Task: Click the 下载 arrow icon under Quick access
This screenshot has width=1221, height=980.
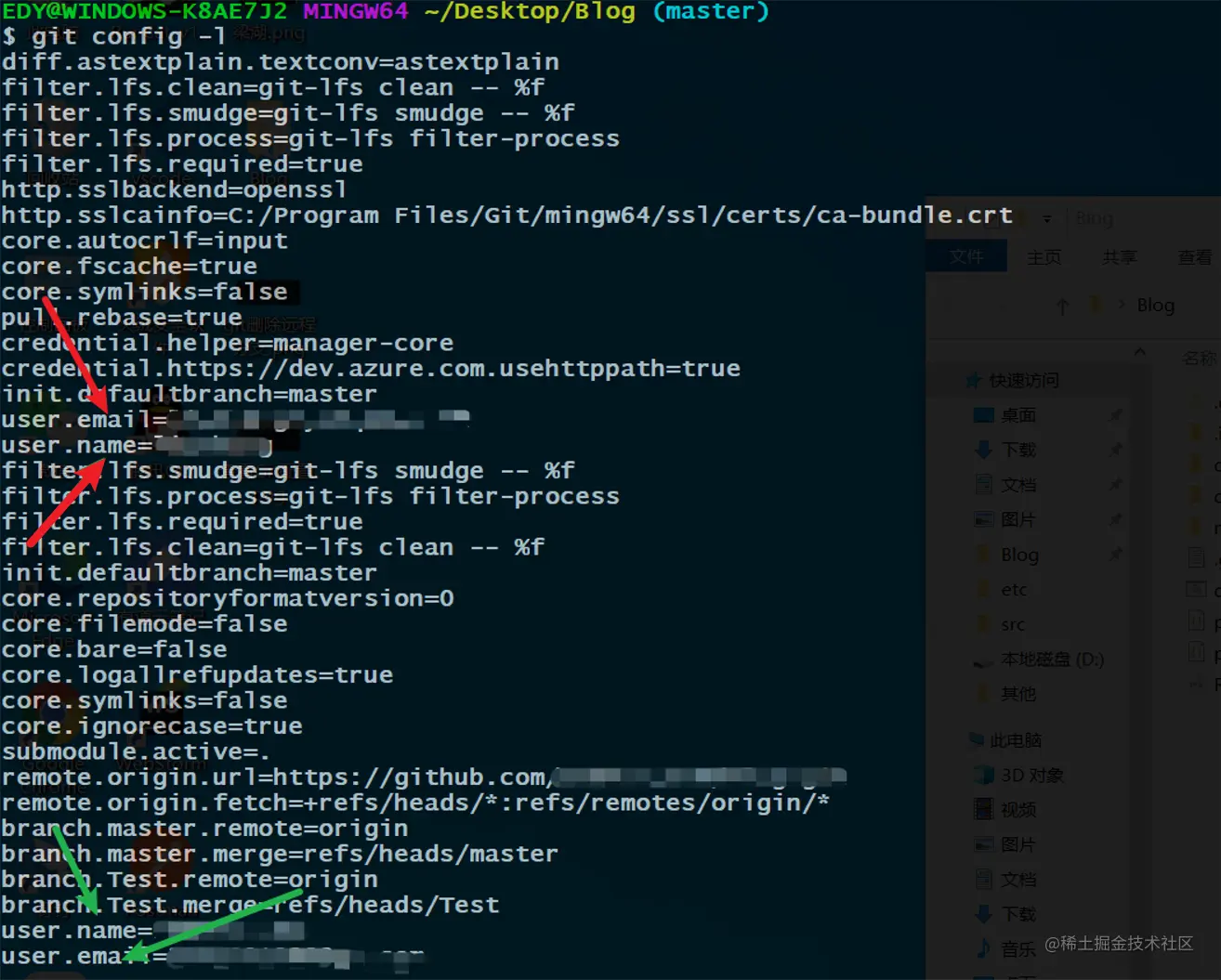Action: click(x=984, y=450)
